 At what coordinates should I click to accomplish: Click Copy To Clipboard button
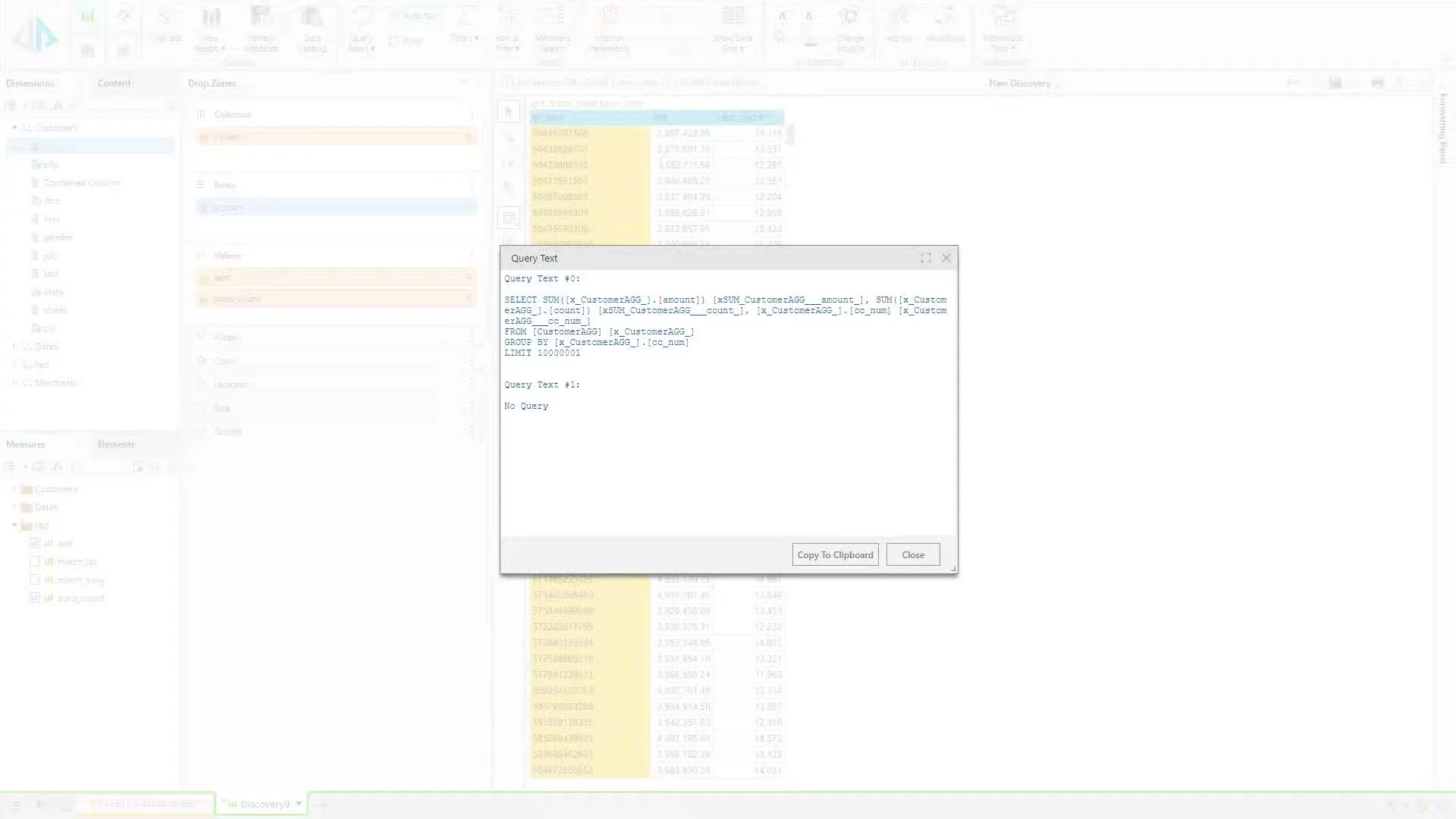[835, 554]
